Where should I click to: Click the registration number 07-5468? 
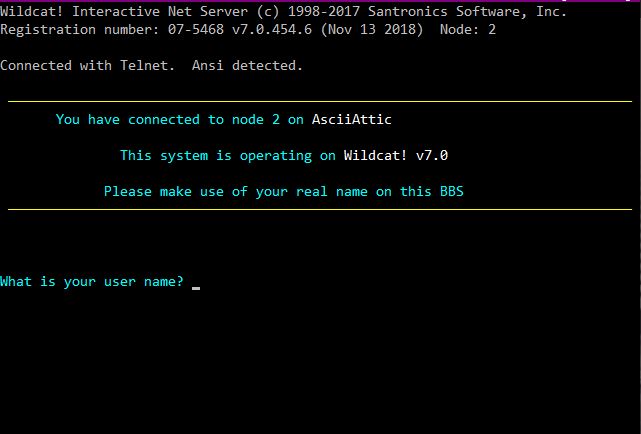(x=196, y=29)
